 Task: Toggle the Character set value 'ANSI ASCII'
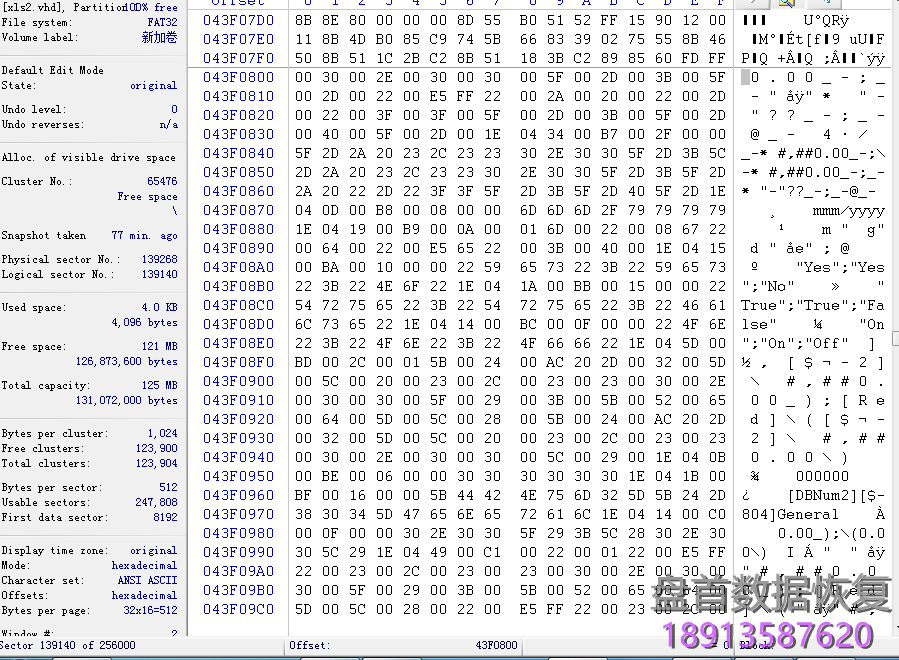coord(146,580)
